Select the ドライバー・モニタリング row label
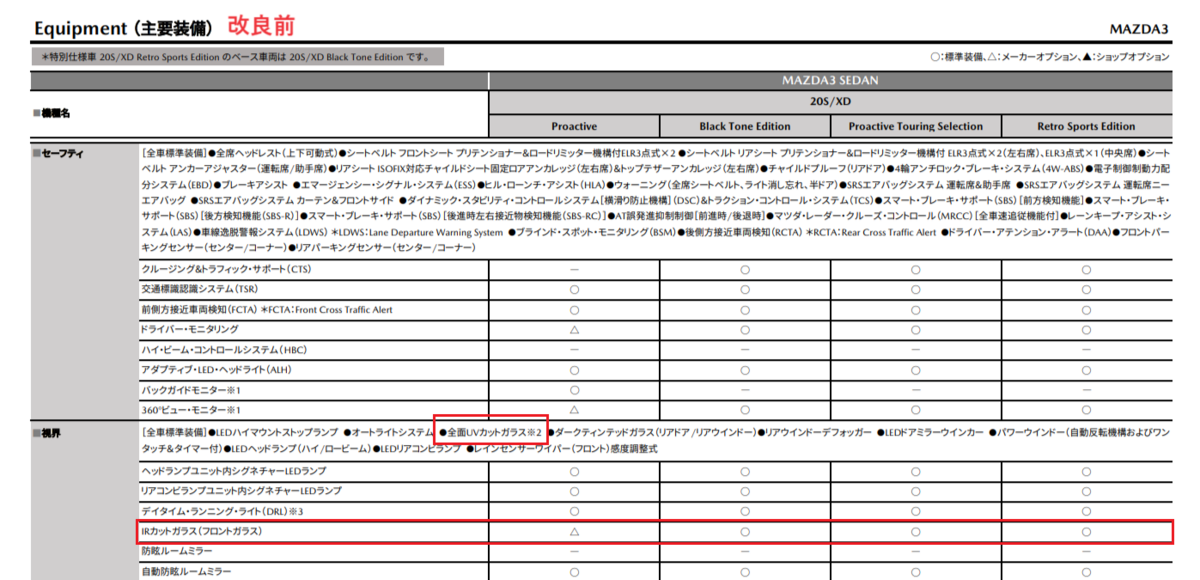This screenshot has width=1200, height=580. click(x=190, y=329)
